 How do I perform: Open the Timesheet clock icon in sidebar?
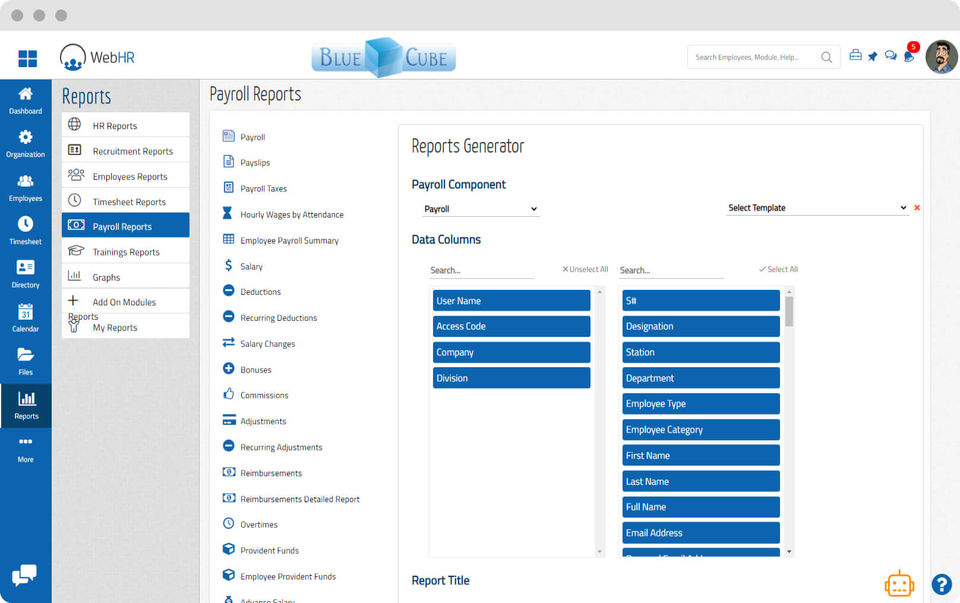point(25,224)
